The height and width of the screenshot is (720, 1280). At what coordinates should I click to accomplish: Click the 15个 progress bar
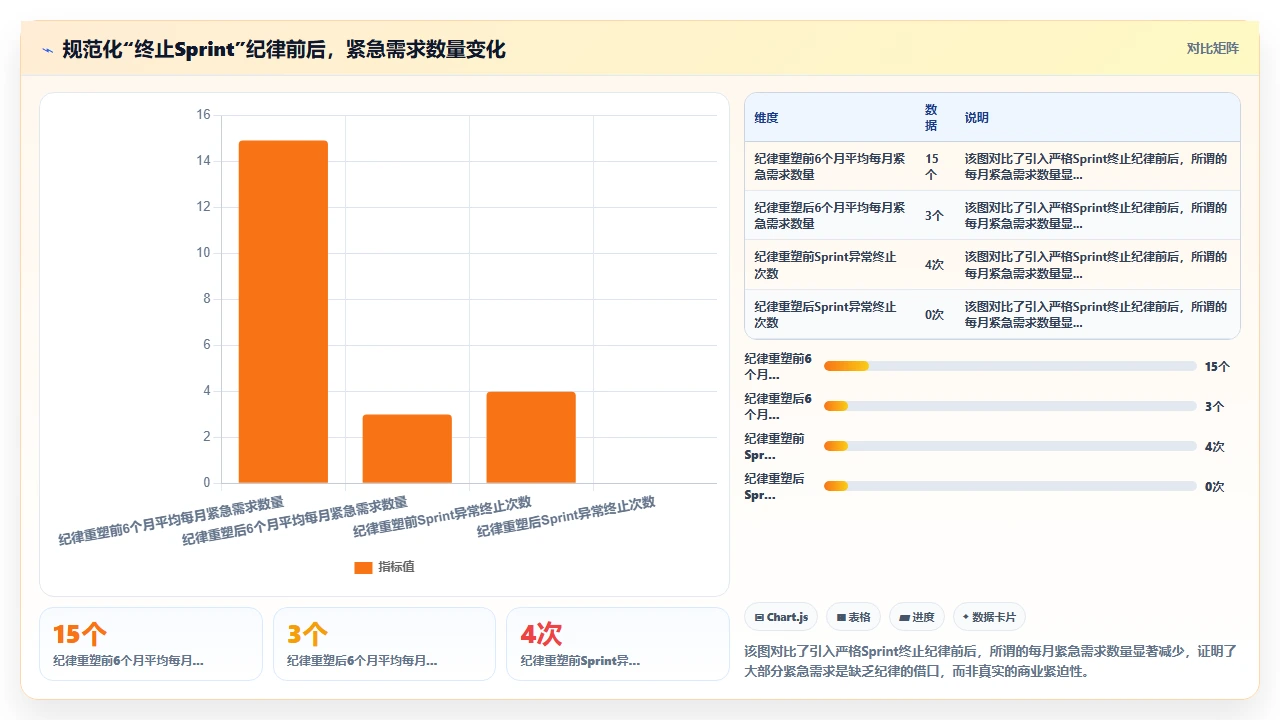click(1010, 366)
